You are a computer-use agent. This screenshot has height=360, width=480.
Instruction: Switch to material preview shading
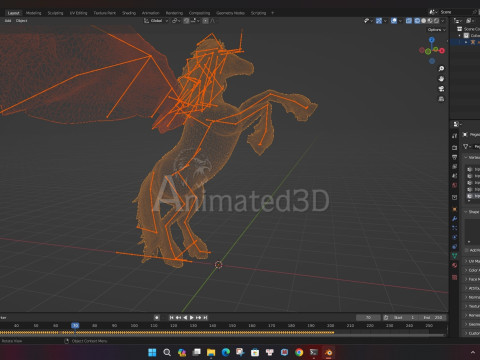point(430,21)
